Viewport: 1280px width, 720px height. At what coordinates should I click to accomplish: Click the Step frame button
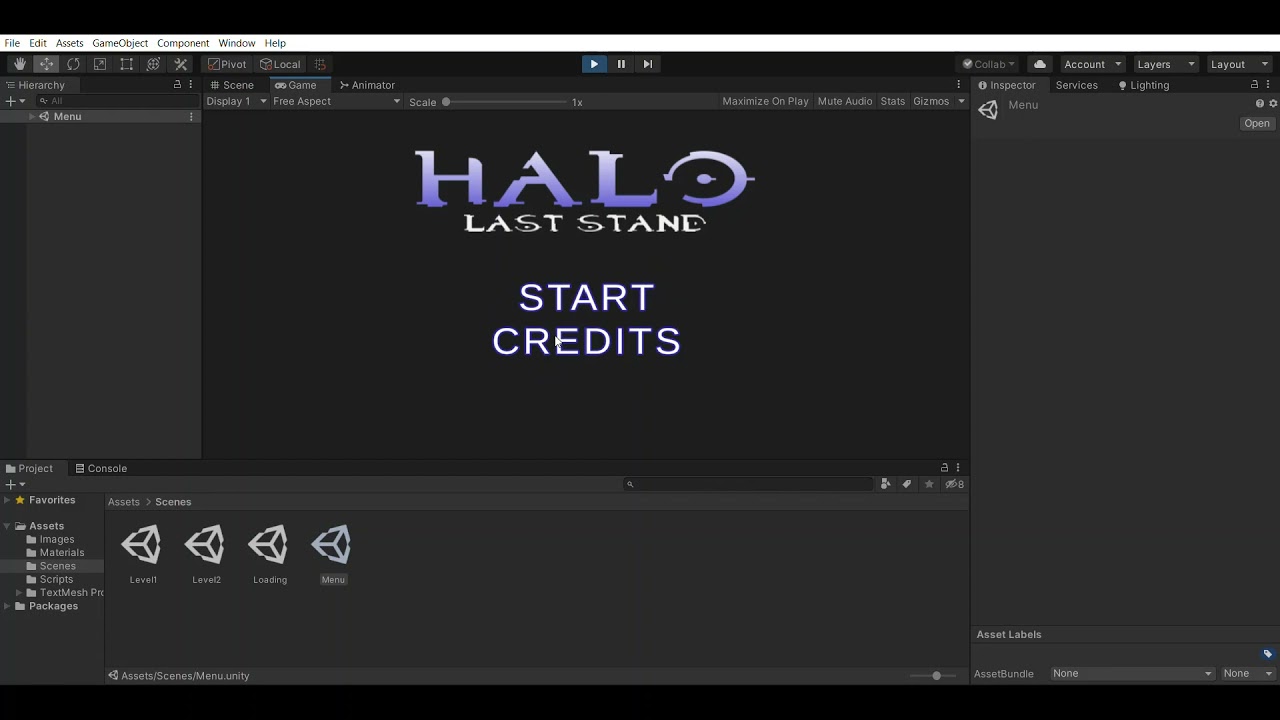[648, 64]
